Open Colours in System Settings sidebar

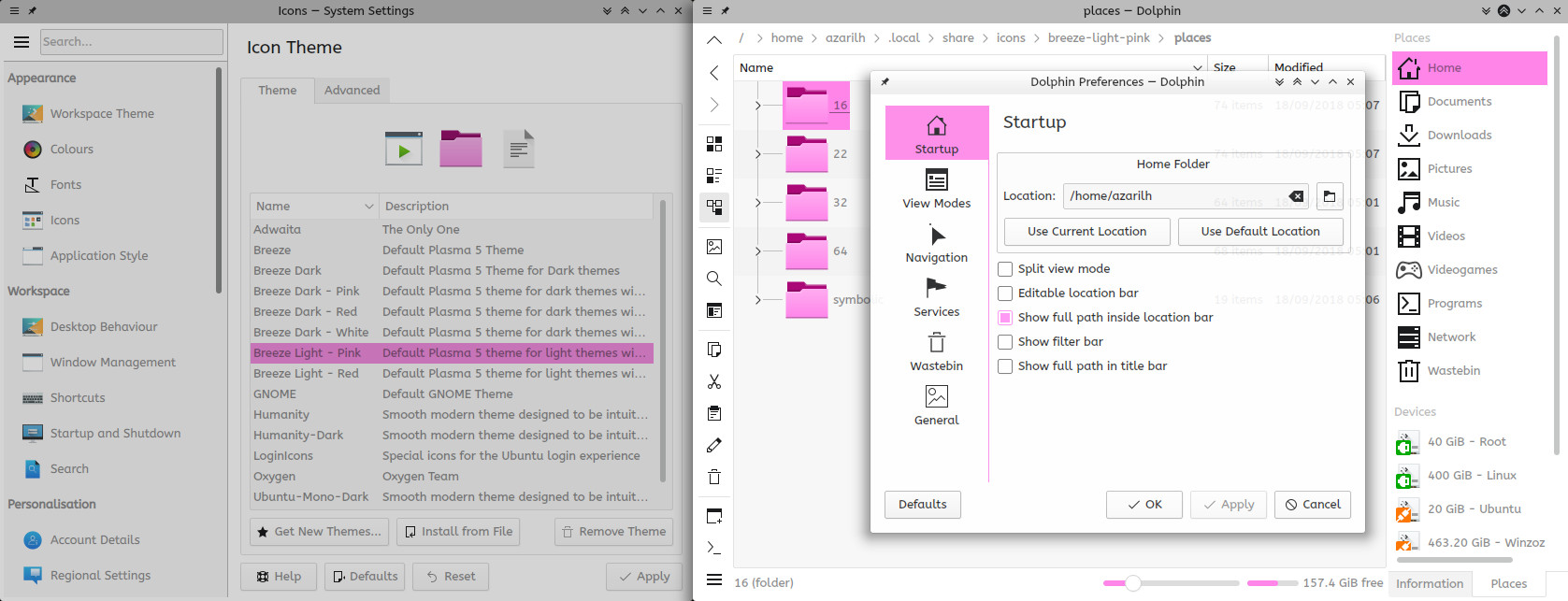pyautogui.click(x=72, y=150)
